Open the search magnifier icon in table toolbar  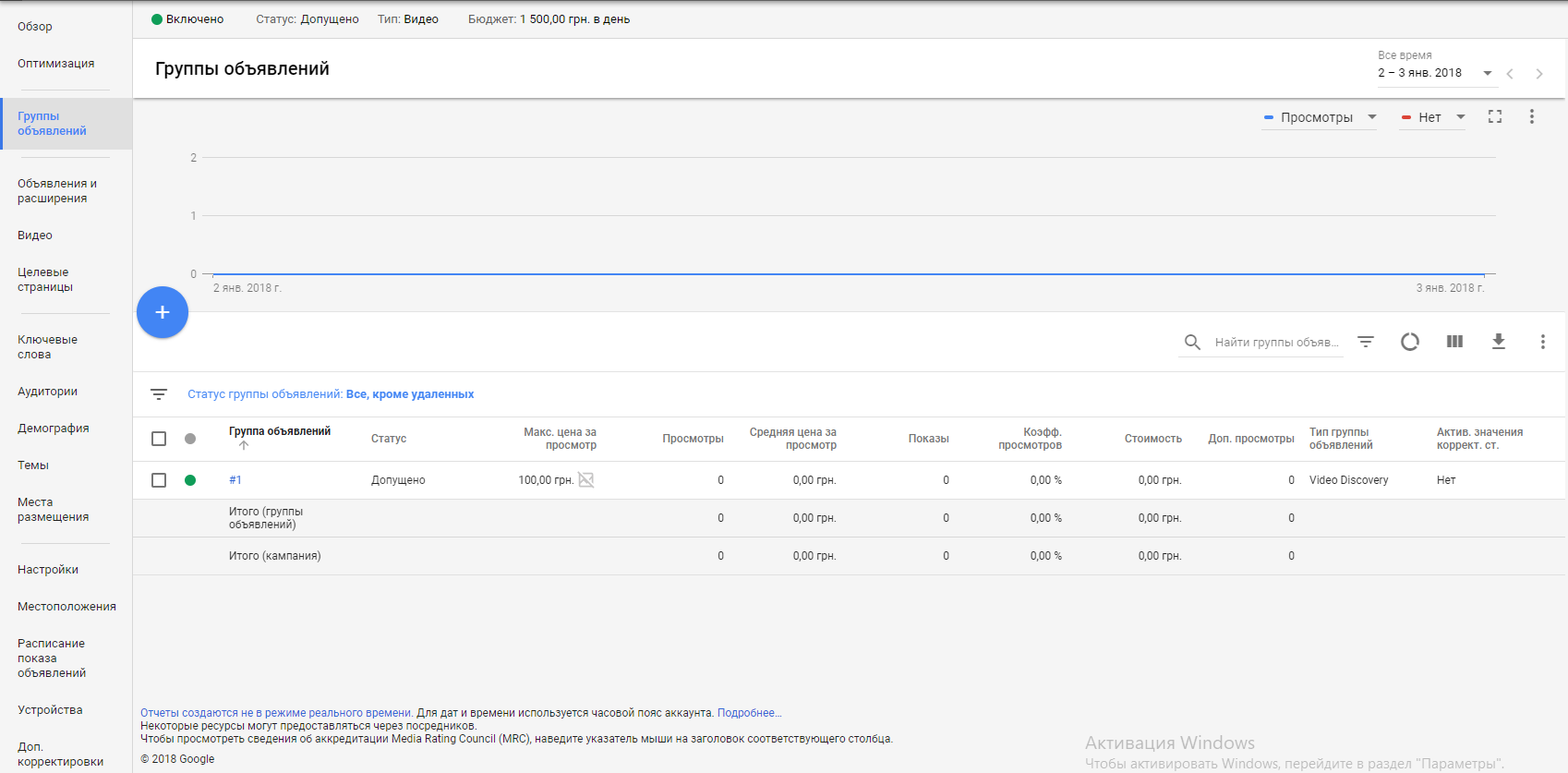(1192, 343)
